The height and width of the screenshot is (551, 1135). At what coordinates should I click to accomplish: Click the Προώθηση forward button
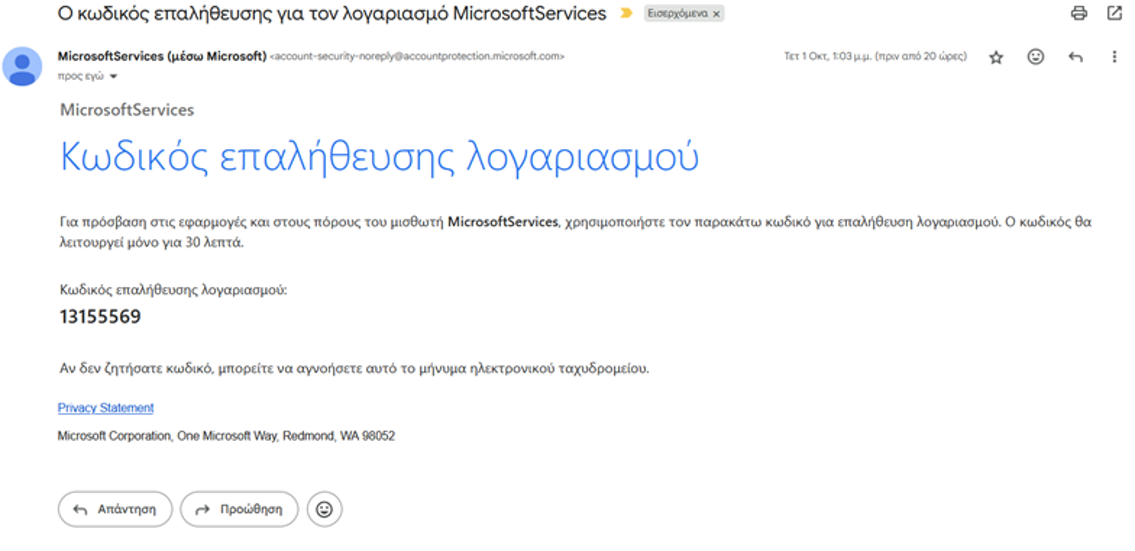point(239,510)
